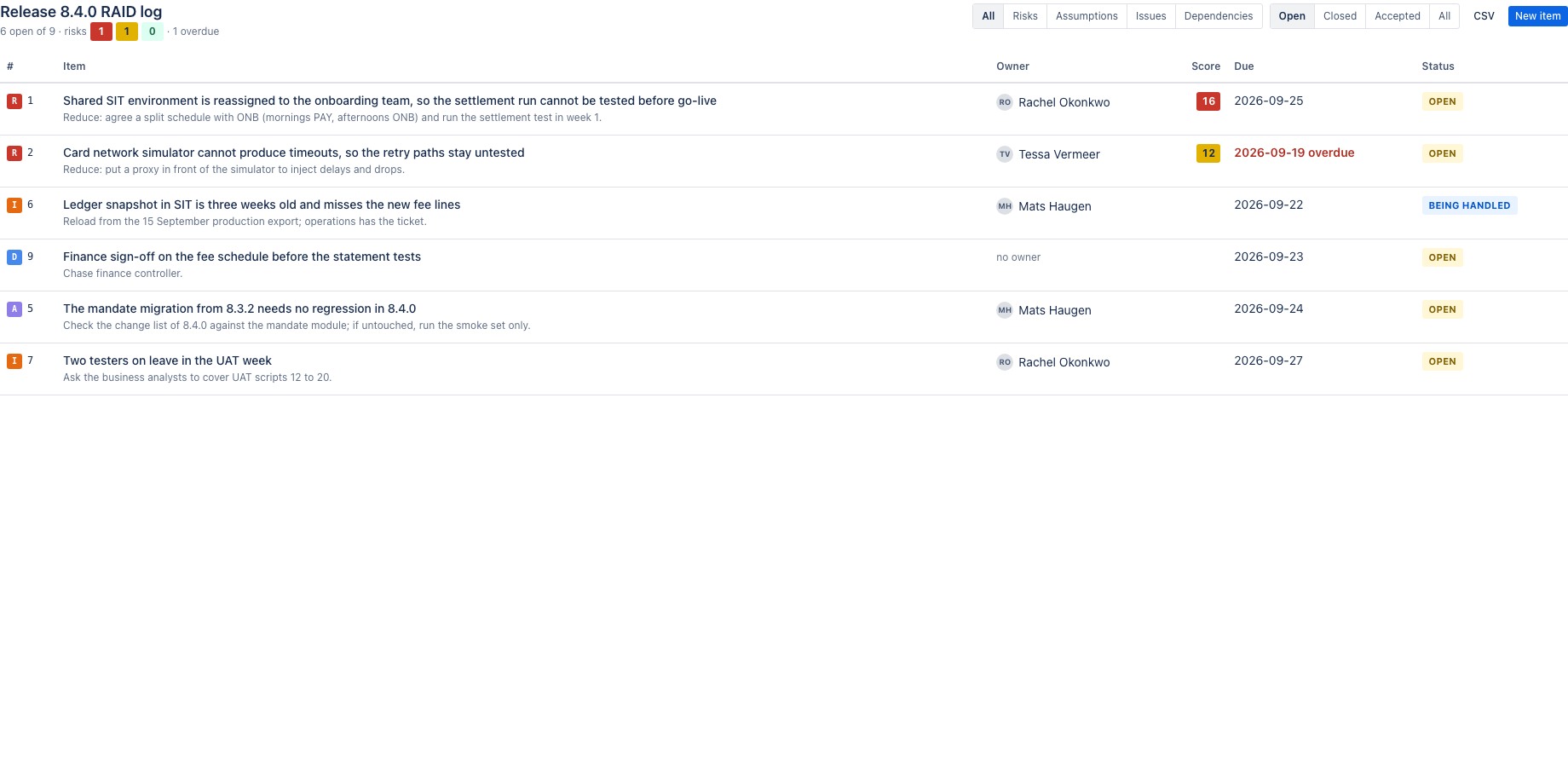This screenshot has height=767, width=1568.
Task: Select the All type filter tab
Action: 989,16
